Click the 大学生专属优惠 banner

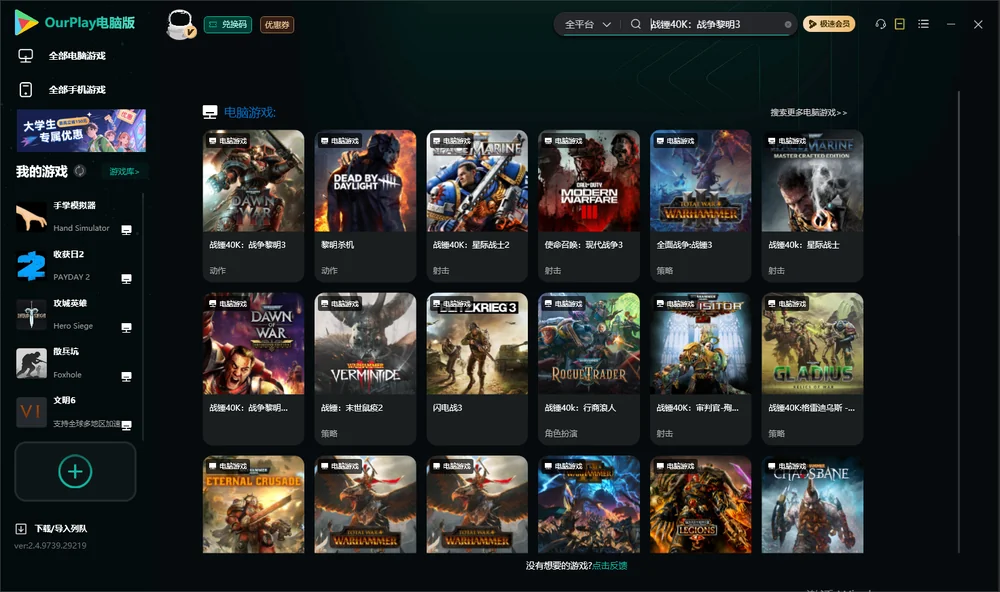(x=82, y=130)
